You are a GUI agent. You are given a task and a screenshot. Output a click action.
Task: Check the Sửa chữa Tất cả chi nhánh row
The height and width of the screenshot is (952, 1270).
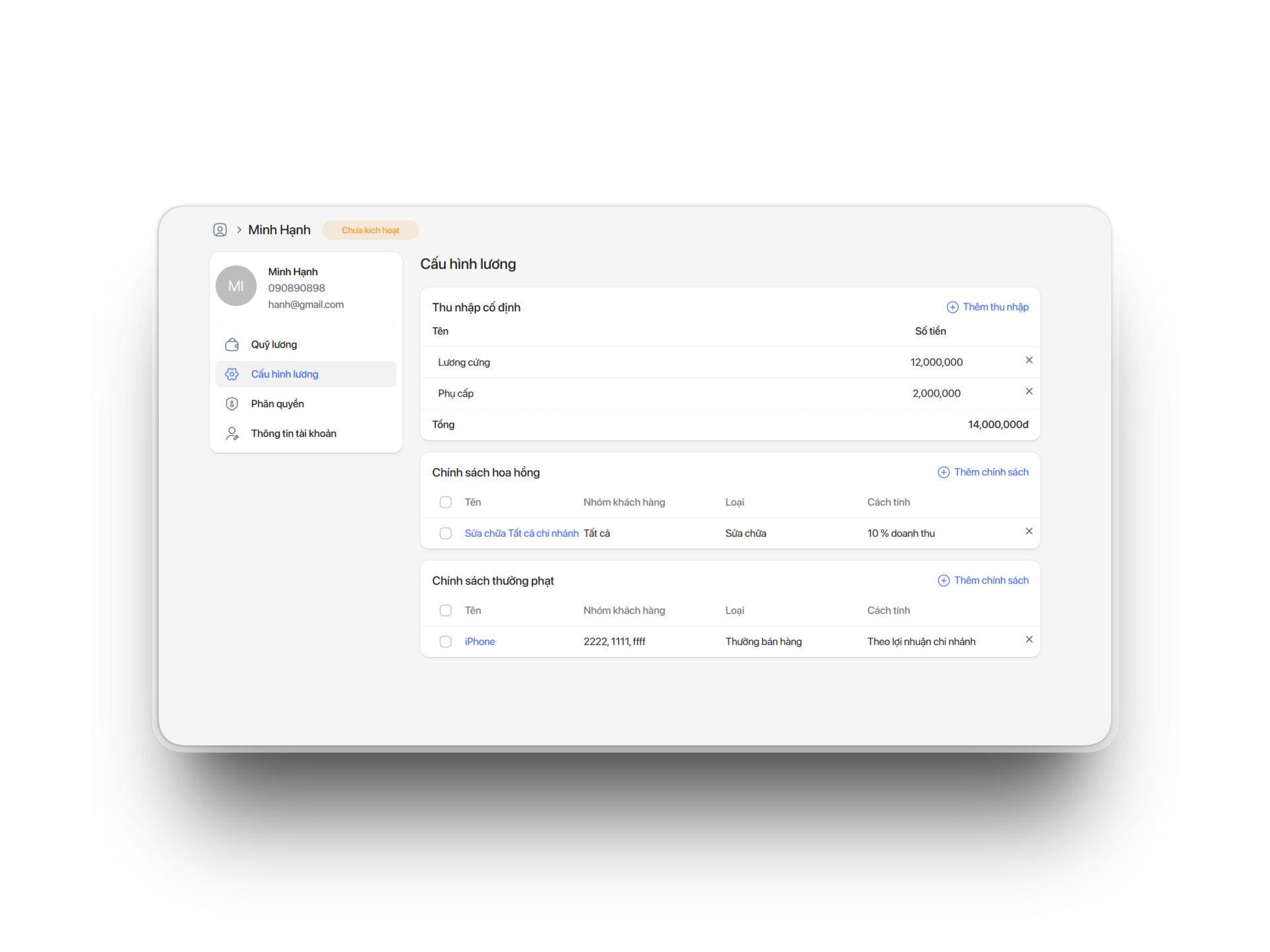445,534
